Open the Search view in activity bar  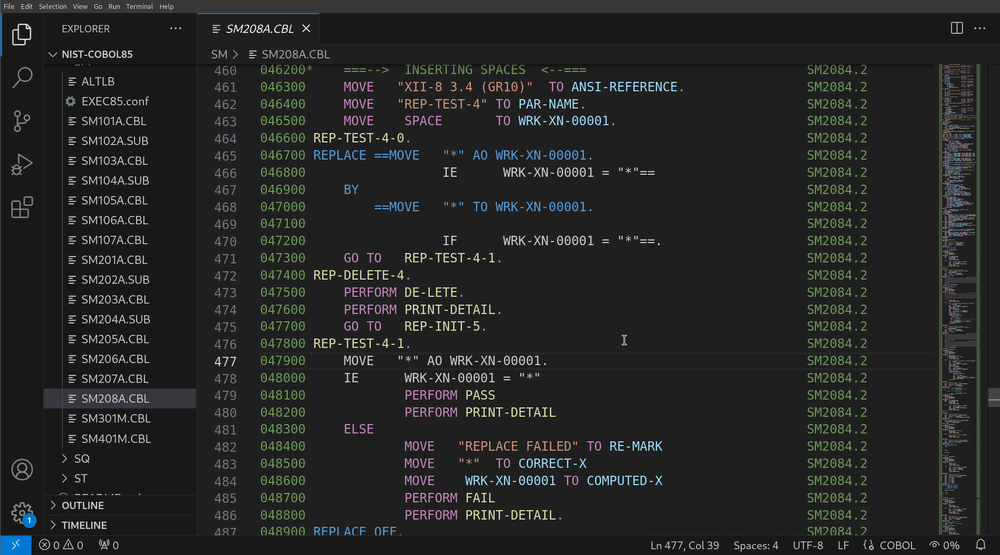[22, 77]
